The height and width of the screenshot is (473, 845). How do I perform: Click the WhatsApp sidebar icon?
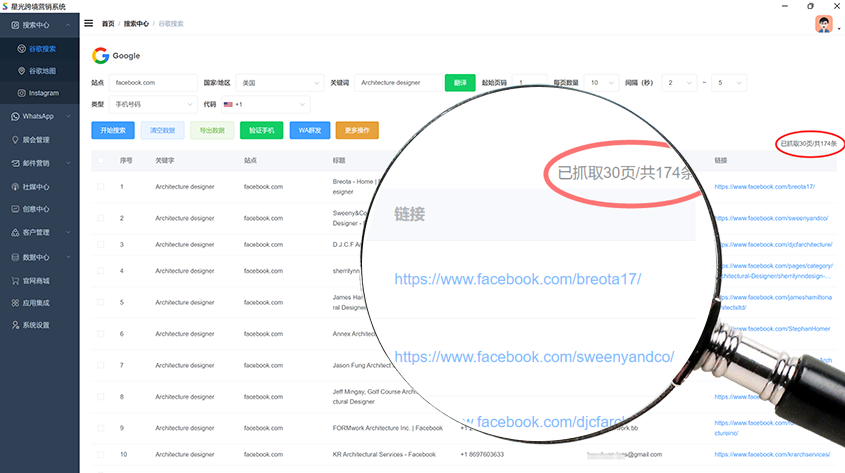tap(15, 116)
